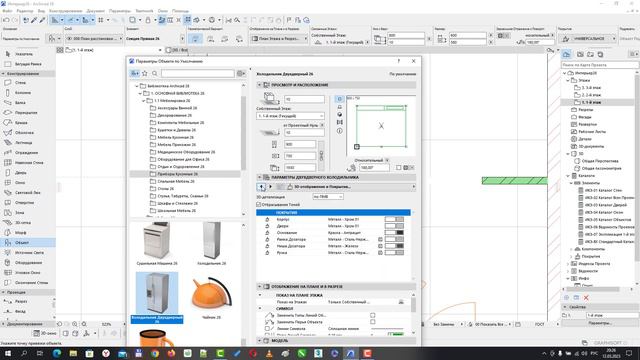The height and width of the screenshot is (360, 640).
Task: Select 'Мебель Кухонная 26' folder in tree
Action: coord(176,137)
